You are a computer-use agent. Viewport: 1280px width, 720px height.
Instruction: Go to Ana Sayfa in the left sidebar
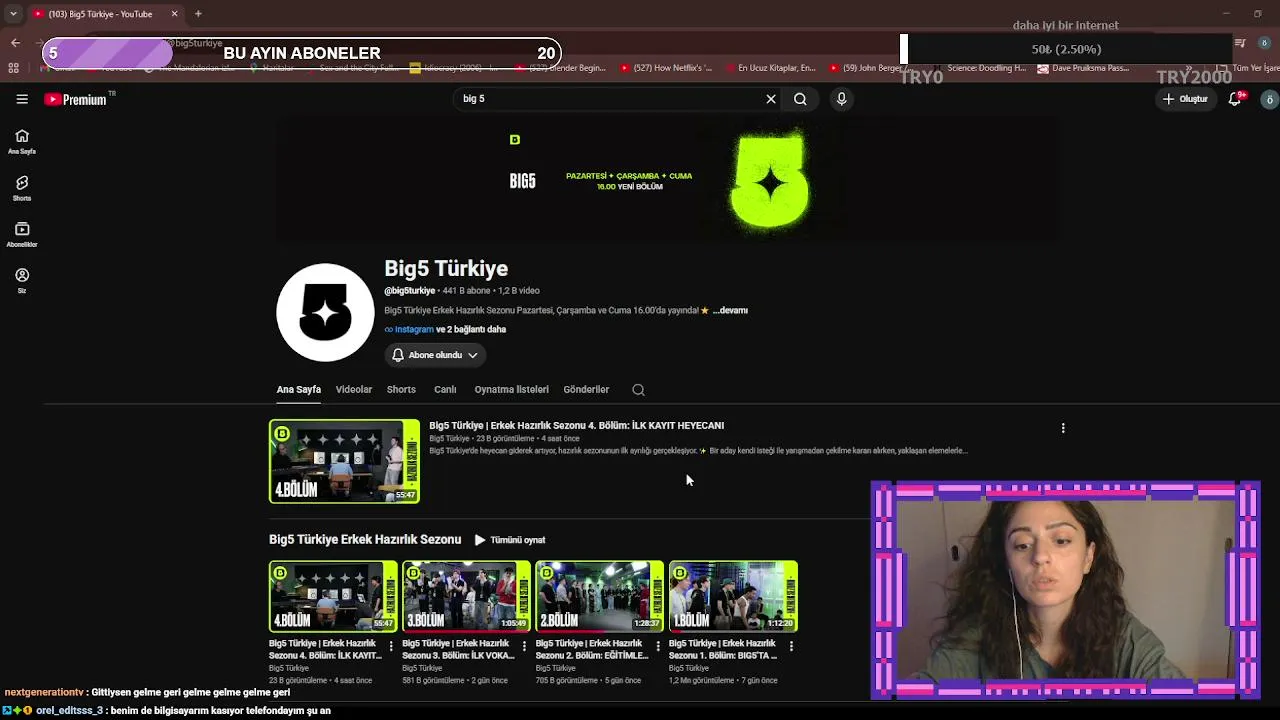pos(22,142)
